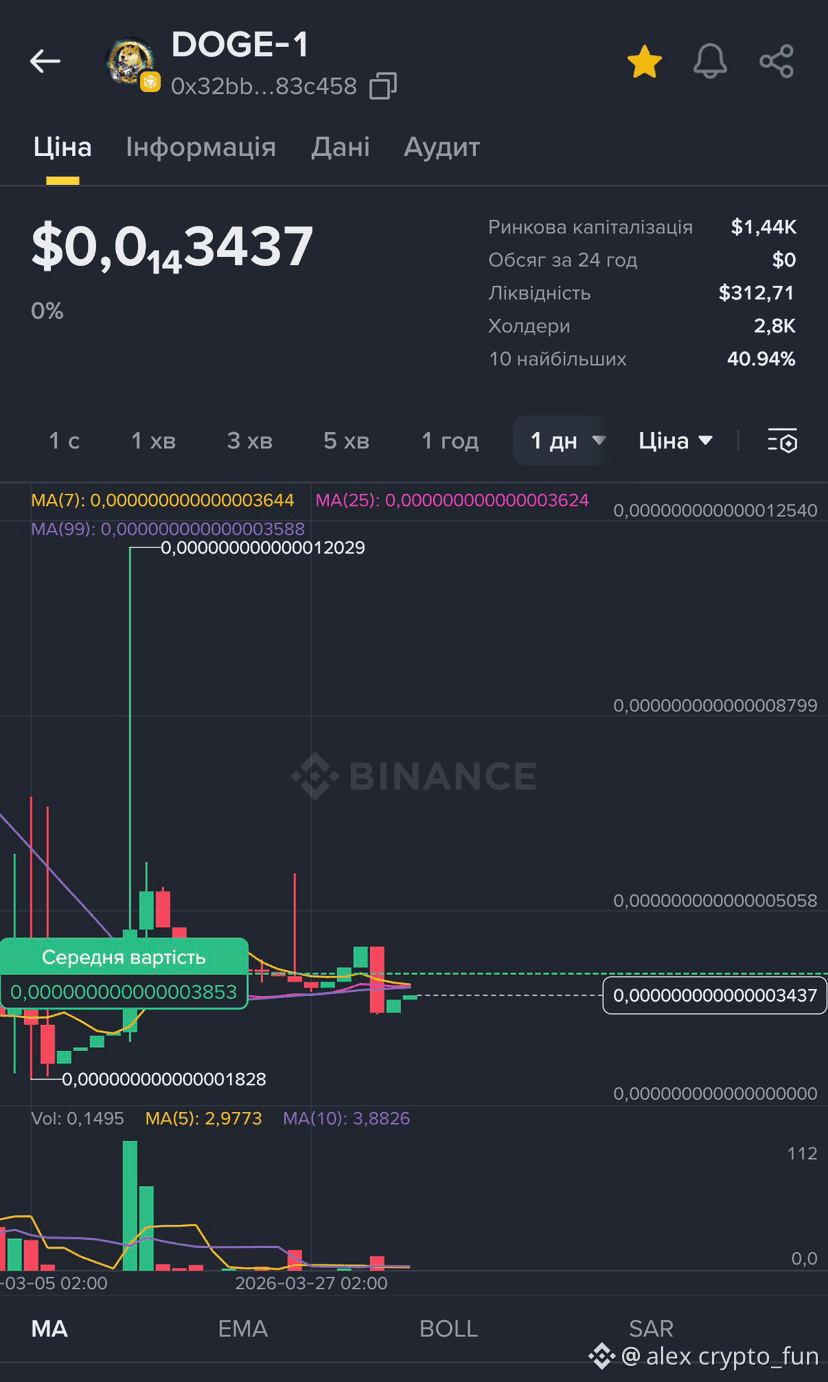The image size is (828, 1382).
Task: Tap the chart low label 0,000000000000001828
Action: pos(164,1079)
